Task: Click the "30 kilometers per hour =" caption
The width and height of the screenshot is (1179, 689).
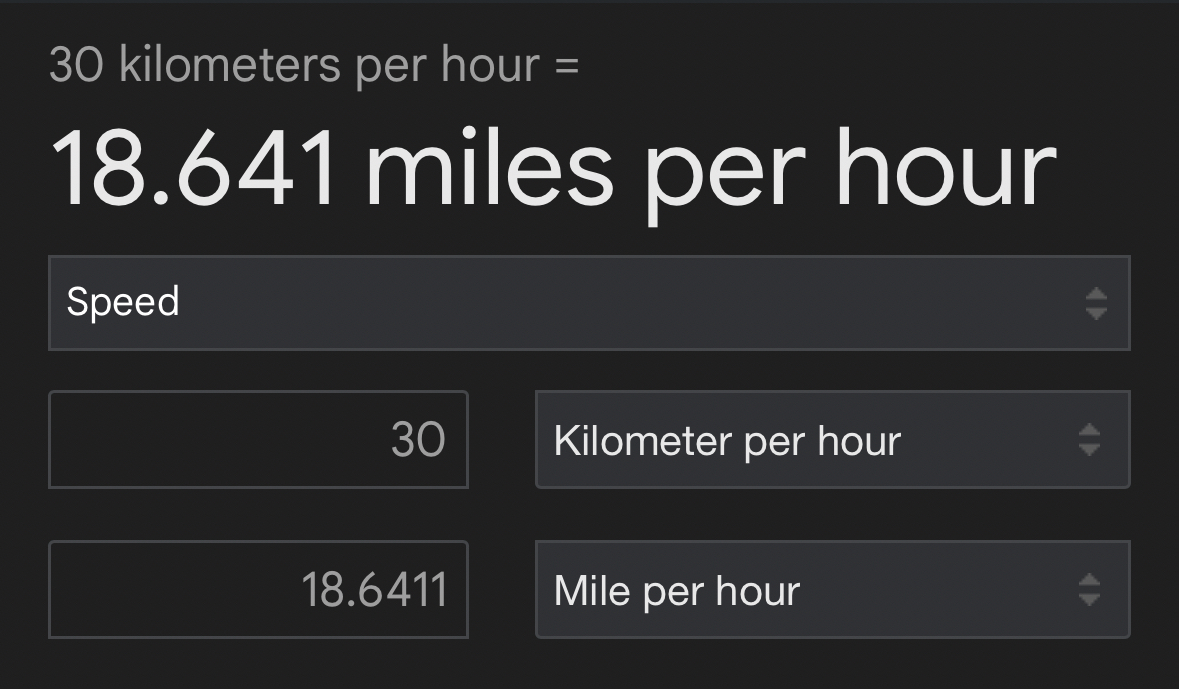Action: (x=314, y=66)
